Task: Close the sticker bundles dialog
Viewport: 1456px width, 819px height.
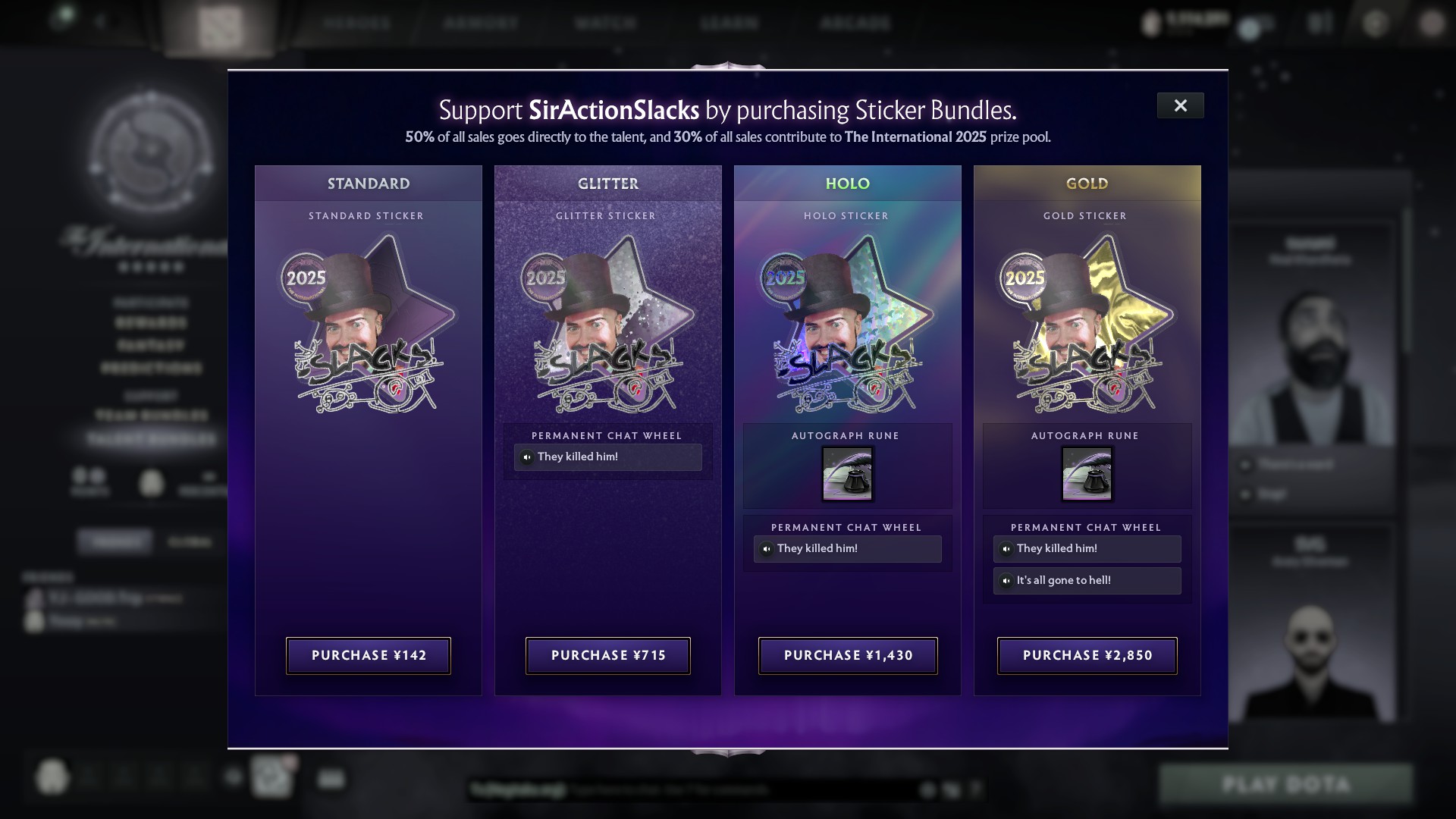Action: pos(1181,105)
